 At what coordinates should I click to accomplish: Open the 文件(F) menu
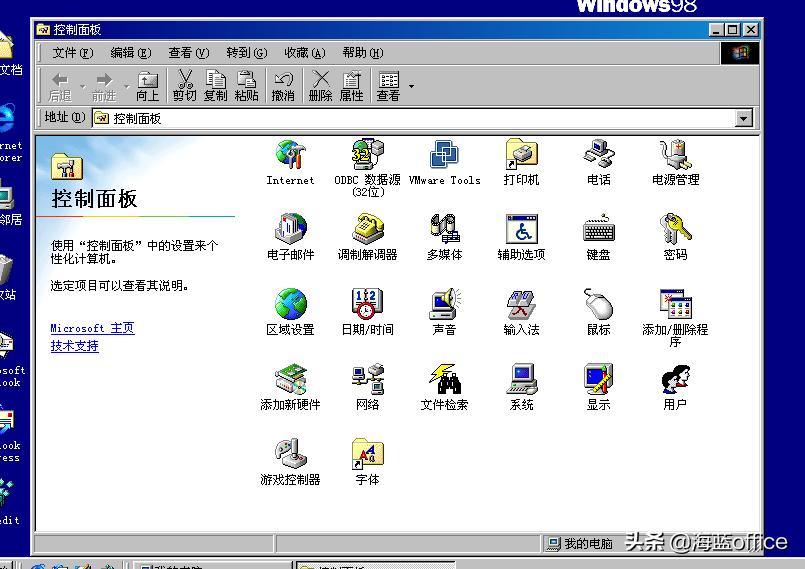pos(73,53)
